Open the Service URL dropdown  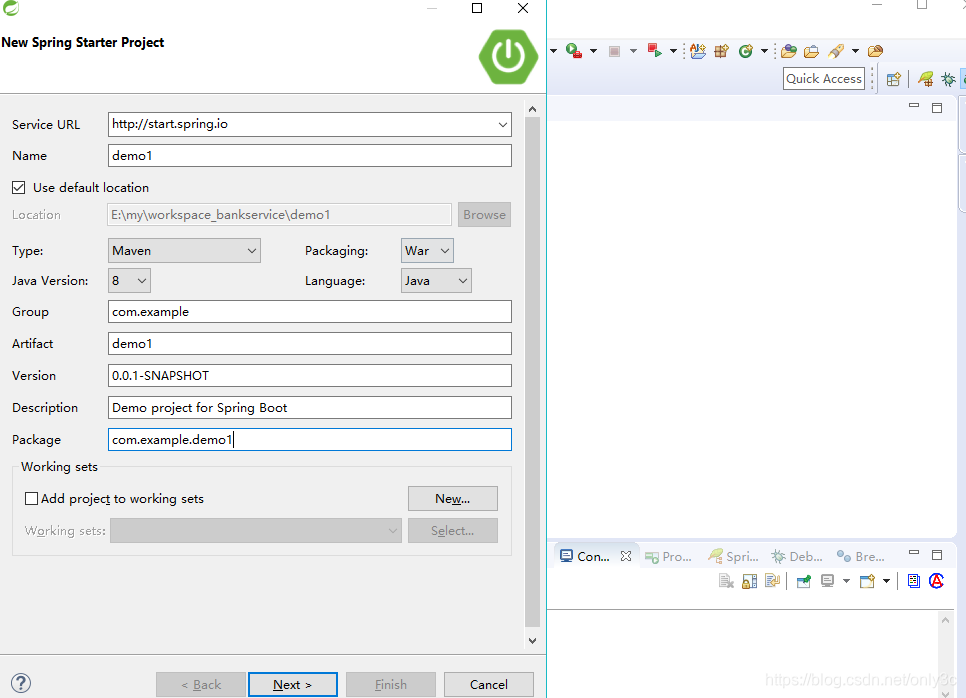[503, 124]
